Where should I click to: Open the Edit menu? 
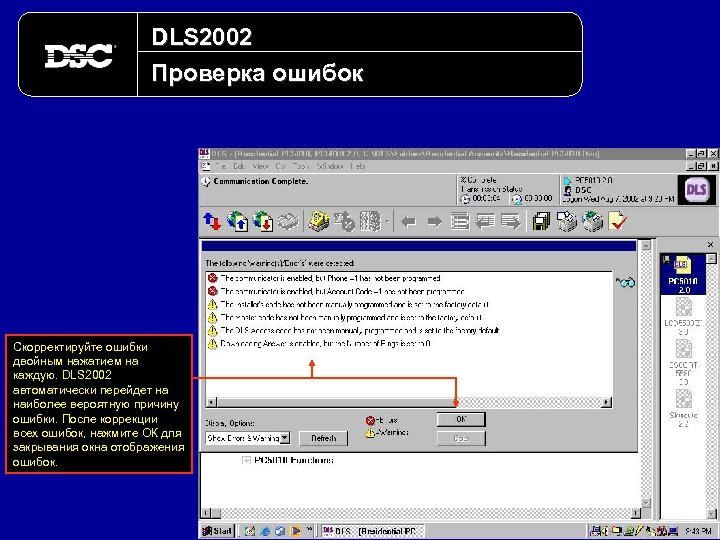coord(239,166)
